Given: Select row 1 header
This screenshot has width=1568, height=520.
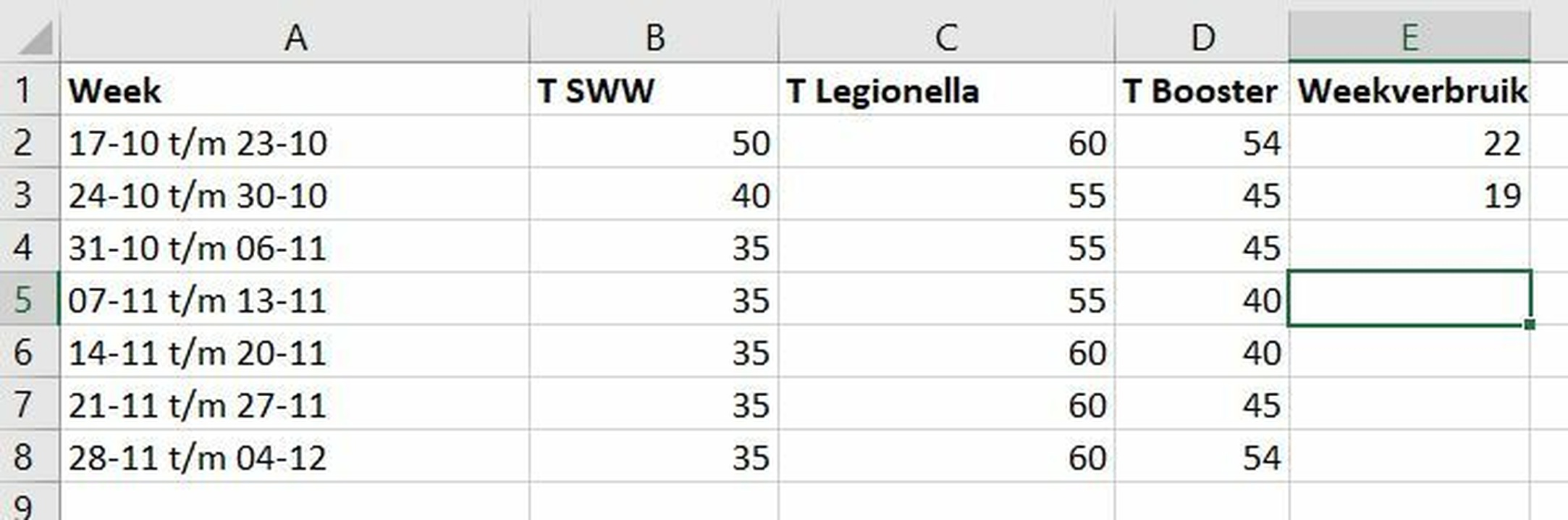Looking at the screenshot, I should [24, 91].
